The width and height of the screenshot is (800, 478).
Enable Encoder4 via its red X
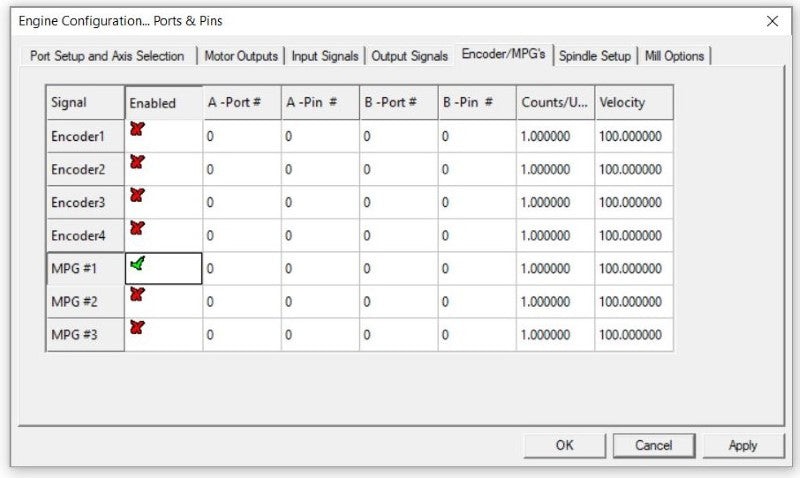(x=137, y=228)
